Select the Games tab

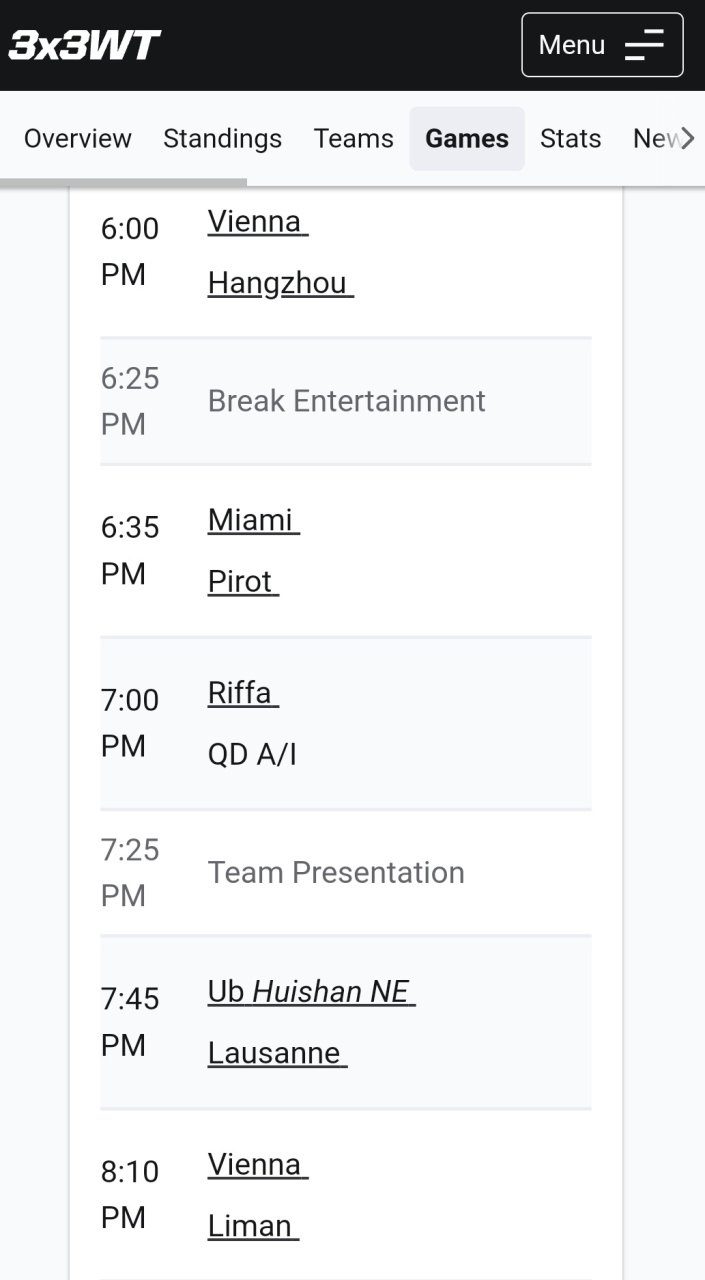467,139
